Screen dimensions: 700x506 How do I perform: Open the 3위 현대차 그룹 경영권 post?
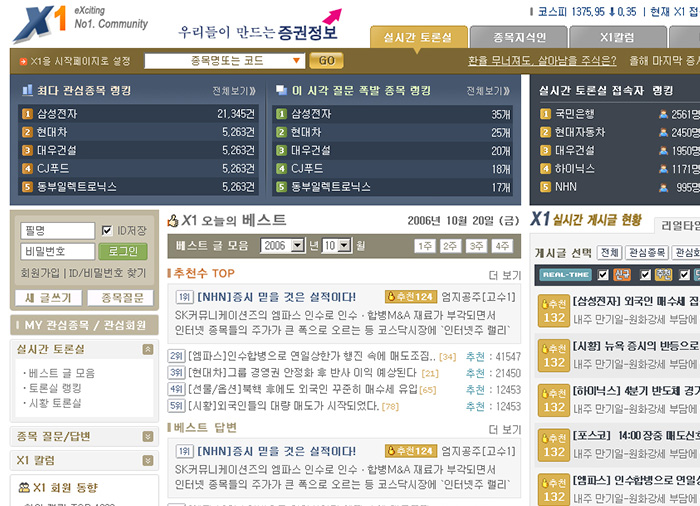[x=303, y=373]
